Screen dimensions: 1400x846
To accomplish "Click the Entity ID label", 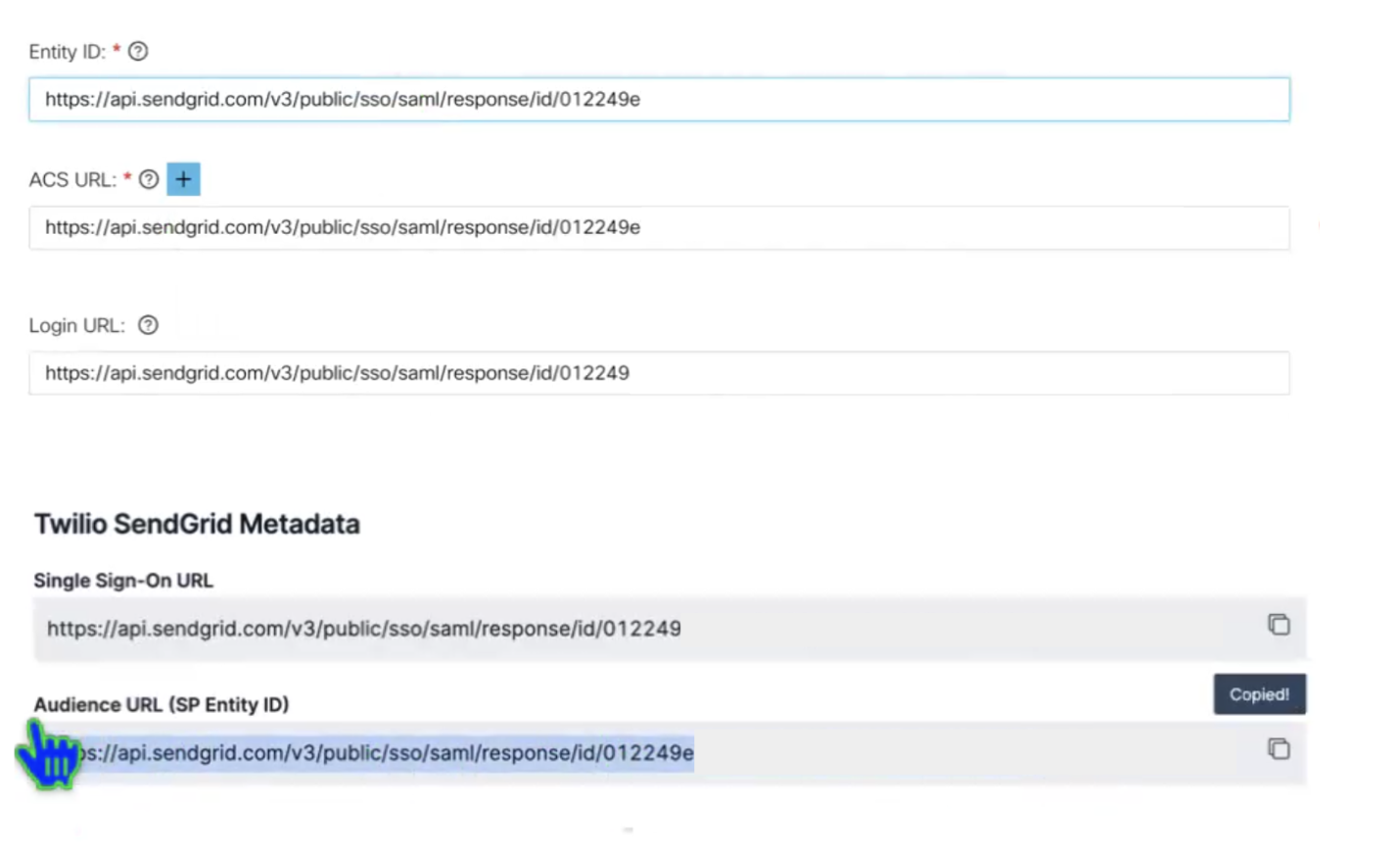I will click(68, 52).
